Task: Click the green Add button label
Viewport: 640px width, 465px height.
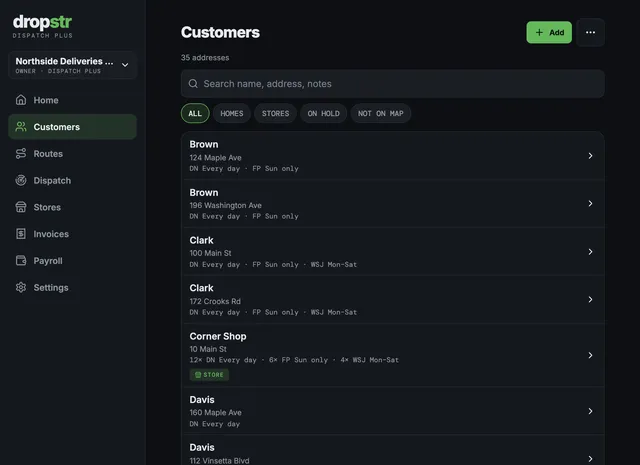Action: [x=556, y=32]
